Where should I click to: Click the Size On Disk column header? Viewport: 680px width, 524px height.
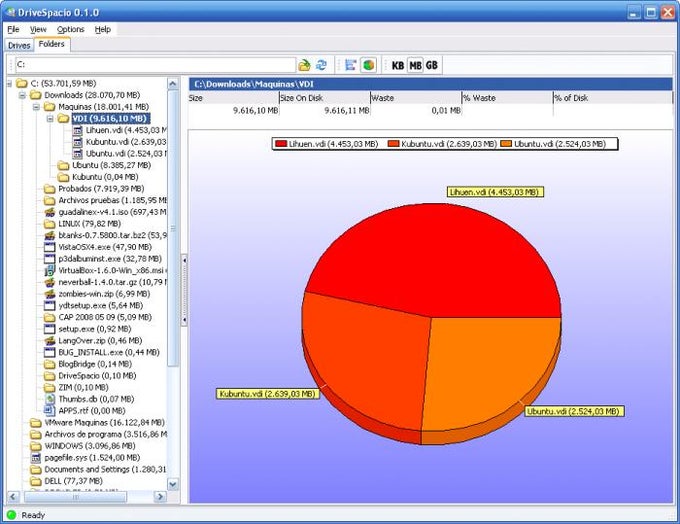point(325,98)
